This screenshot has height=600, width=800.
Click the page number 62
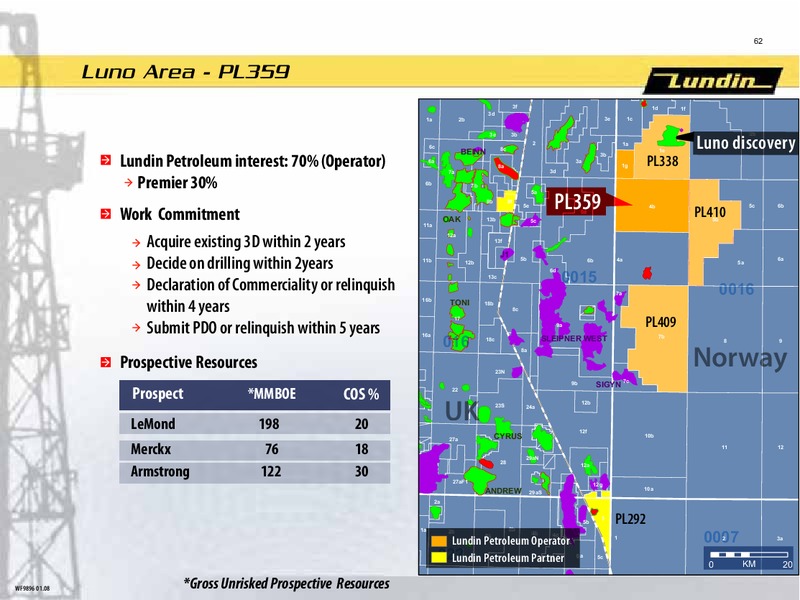point(758,41)
